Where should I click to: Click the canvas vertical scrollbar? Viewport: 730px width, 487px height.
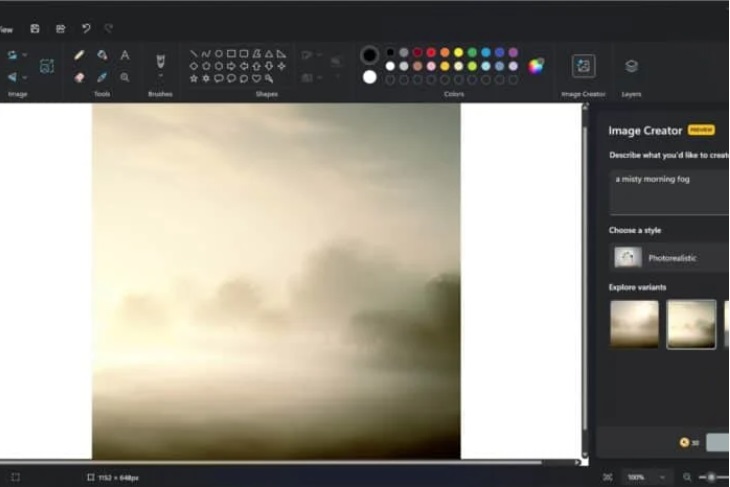585,279
